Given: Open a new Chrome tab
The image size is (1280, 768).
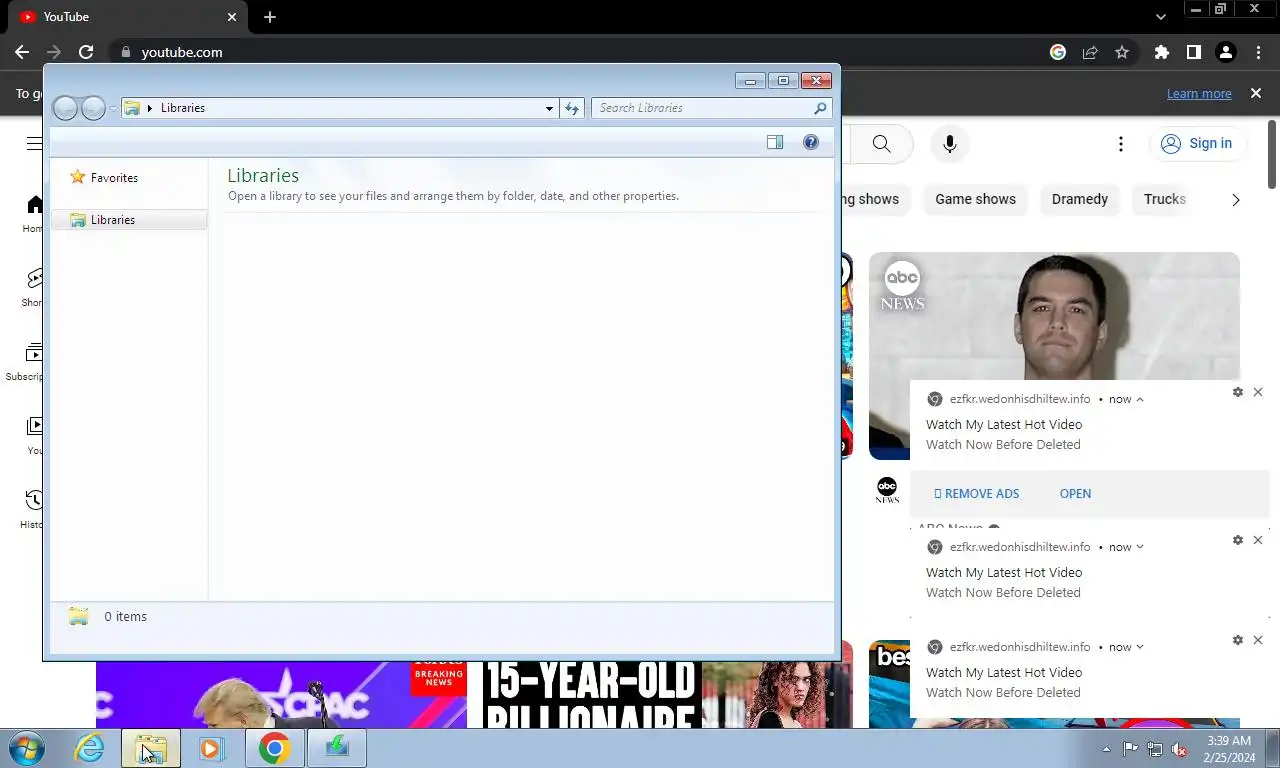Looking at the screenshot, I should pyautogui.click(x=270, y=17).
